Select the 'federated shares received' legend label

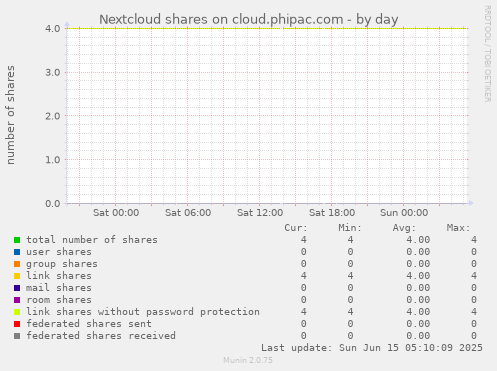tap(101, 336)
